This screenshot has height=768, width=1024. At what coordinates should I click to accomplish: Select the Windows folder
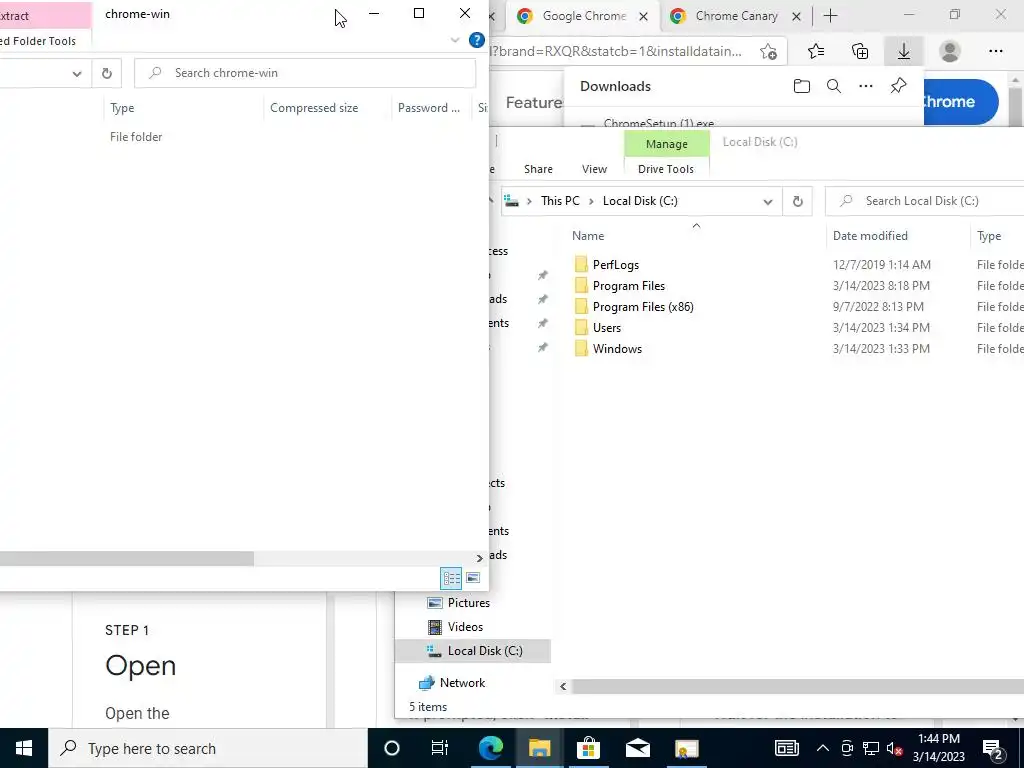pos(617,348)
